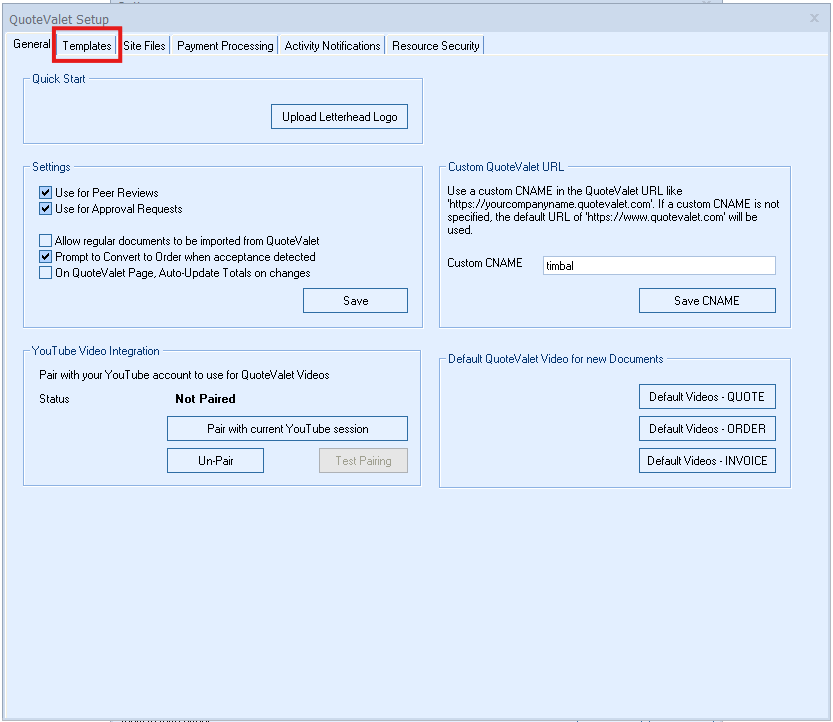Click Upload Letterhead Logo button

click(339, 117)
